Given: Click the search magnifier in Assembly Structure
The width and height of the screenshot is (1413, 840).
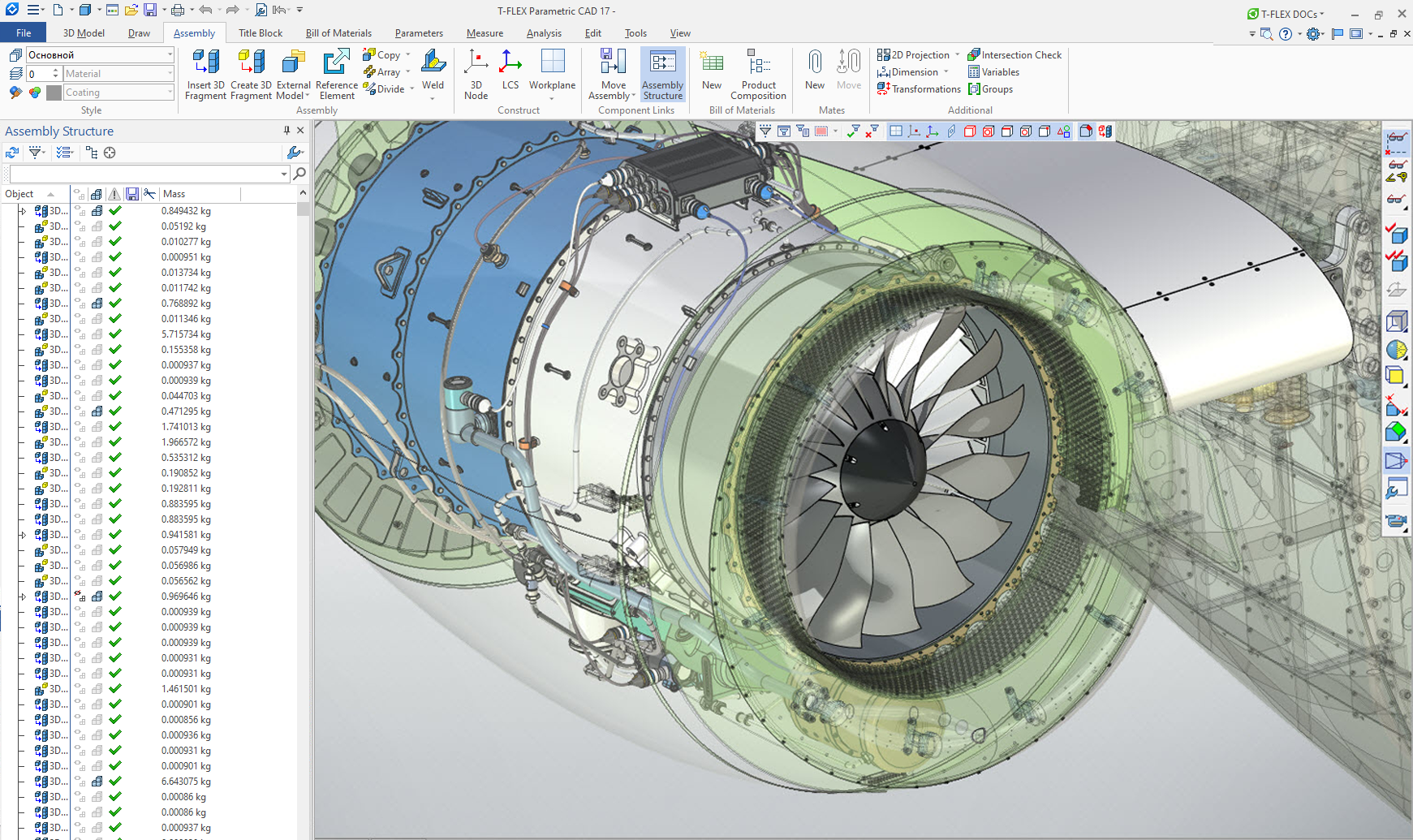Looking at the screenshot, I should coord(299,173).
